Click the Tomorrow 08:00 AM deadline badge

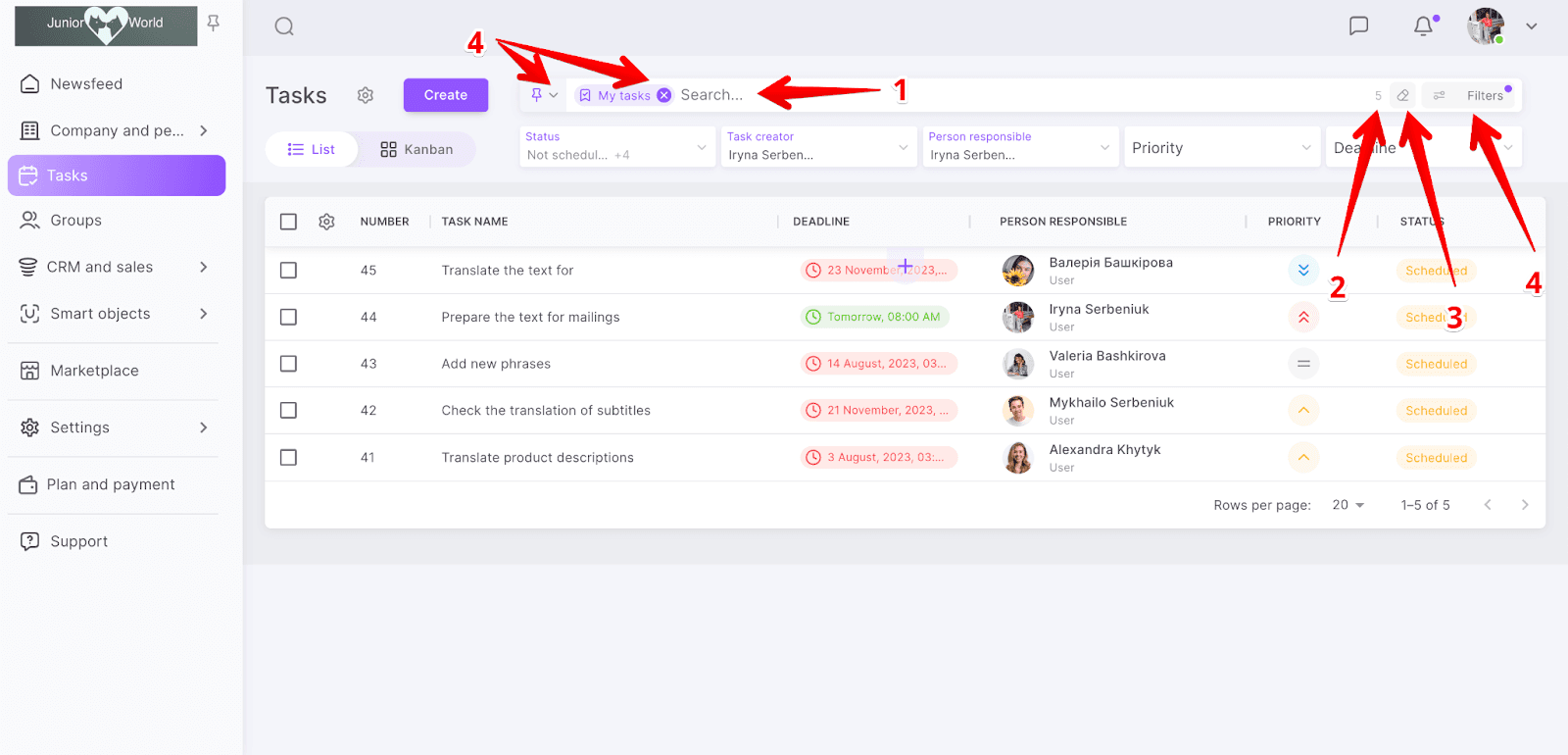click(x=875, y=317)
